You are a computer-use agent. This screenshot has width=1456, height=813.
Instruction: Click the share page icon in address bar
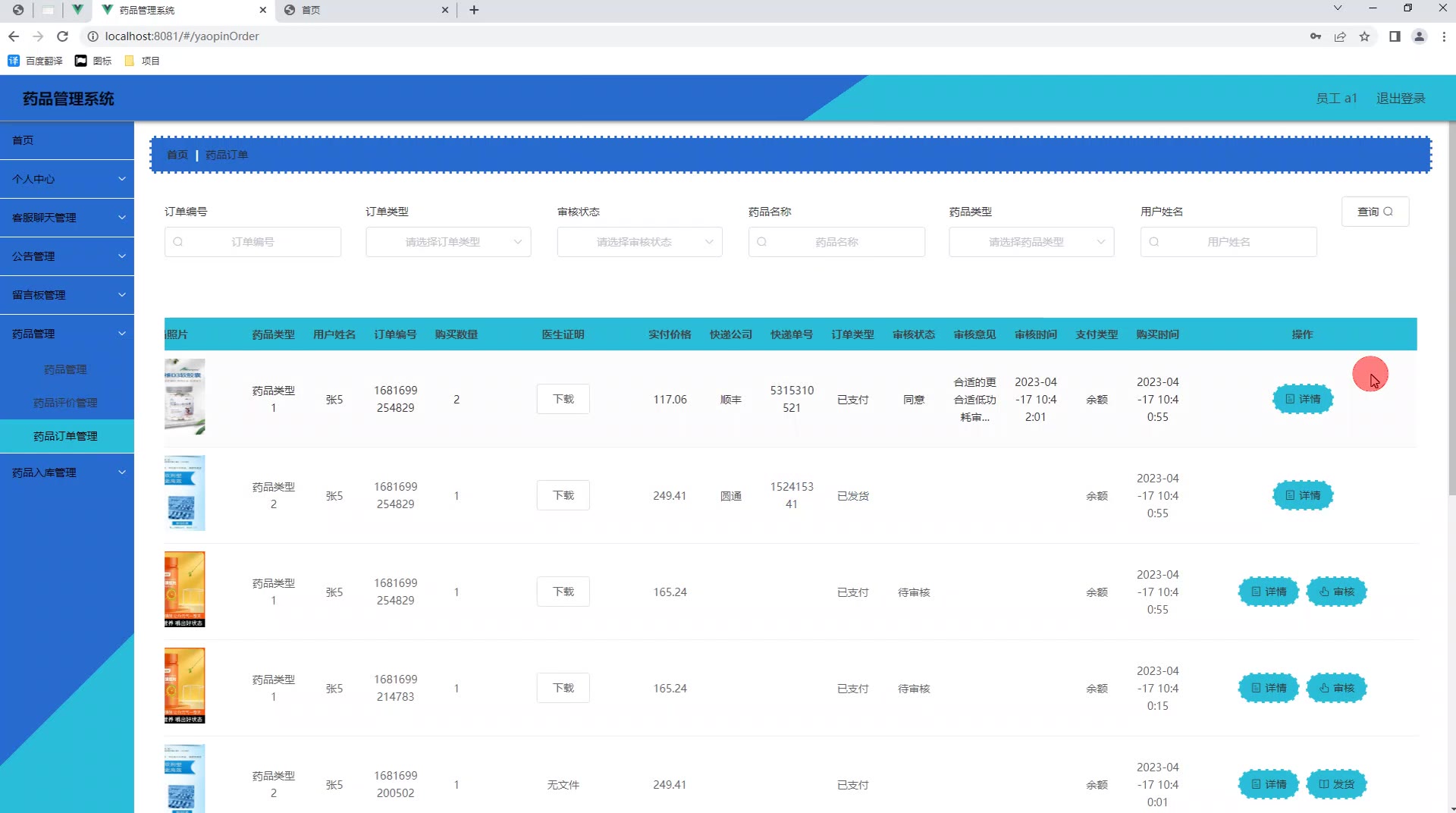(x=1340, y=36)
